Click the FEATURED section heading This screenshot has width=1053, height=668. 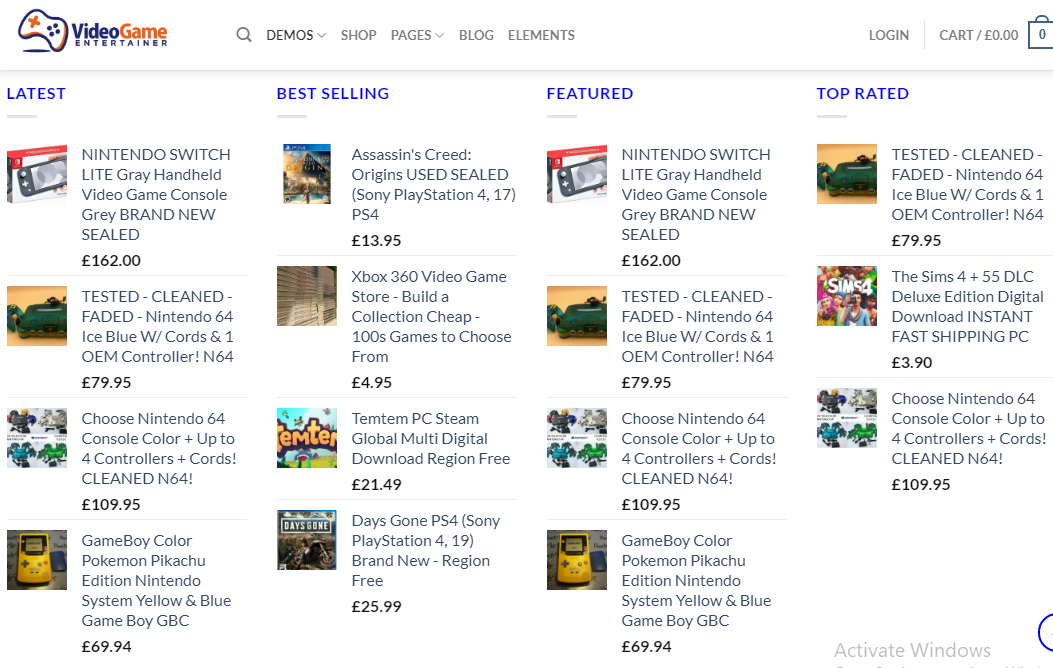tap(590, 93)
